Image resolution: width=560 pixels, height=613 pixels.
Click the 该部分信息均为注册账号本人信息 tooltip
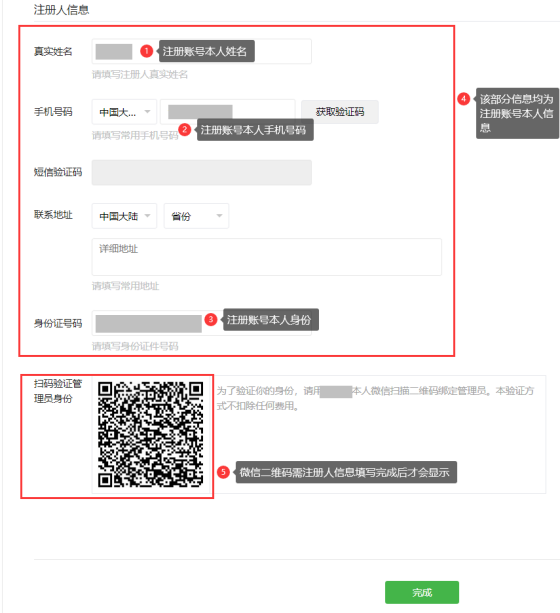(x=517, y=113)
